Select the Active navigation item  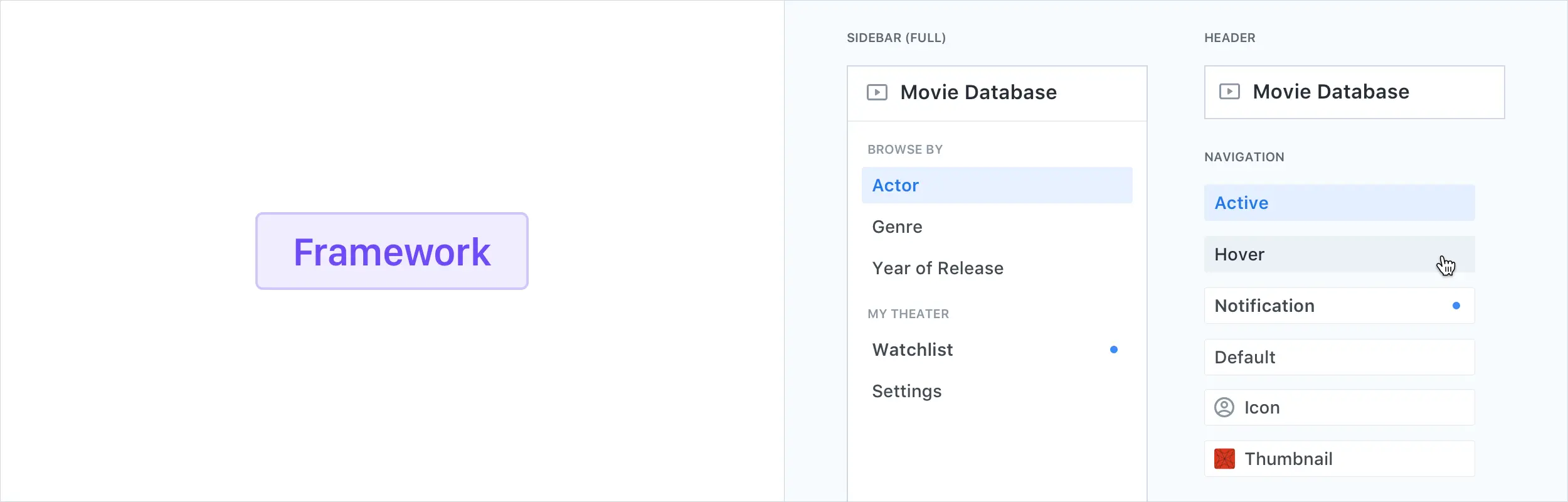[x=1242, y=203]
